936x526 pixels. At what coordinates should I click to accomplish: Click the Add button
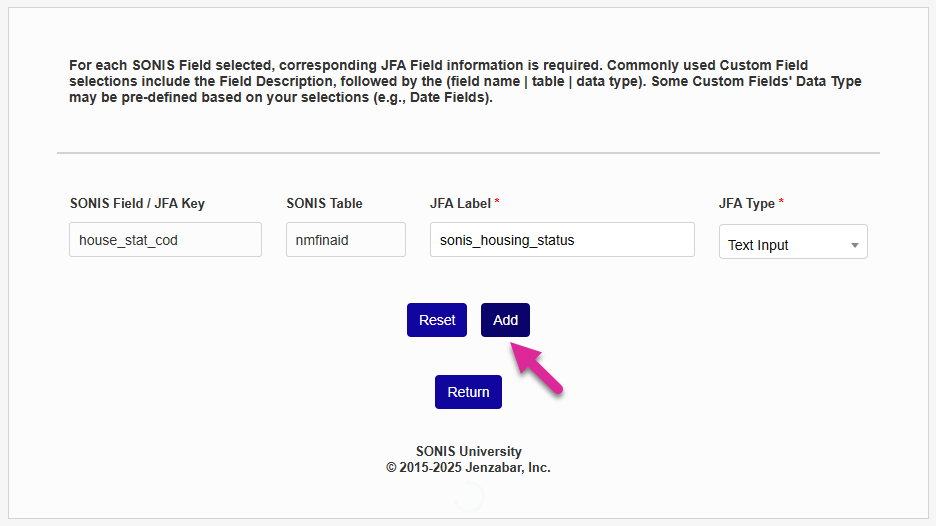pos(505,320)
